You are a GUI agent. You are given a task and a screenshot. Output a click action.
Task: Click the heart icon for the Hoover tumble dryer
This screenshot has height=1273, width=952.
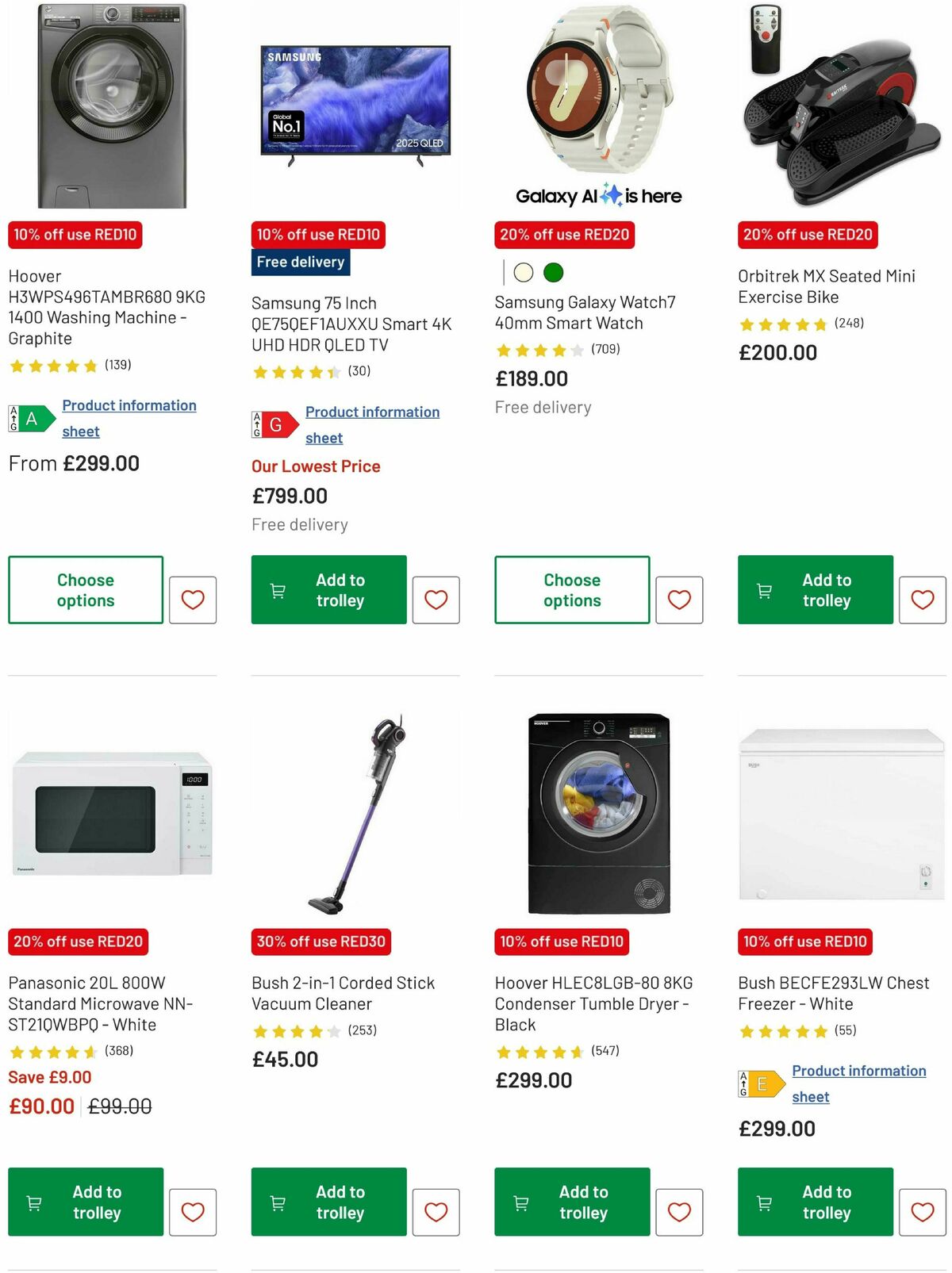click(679, 1211)
